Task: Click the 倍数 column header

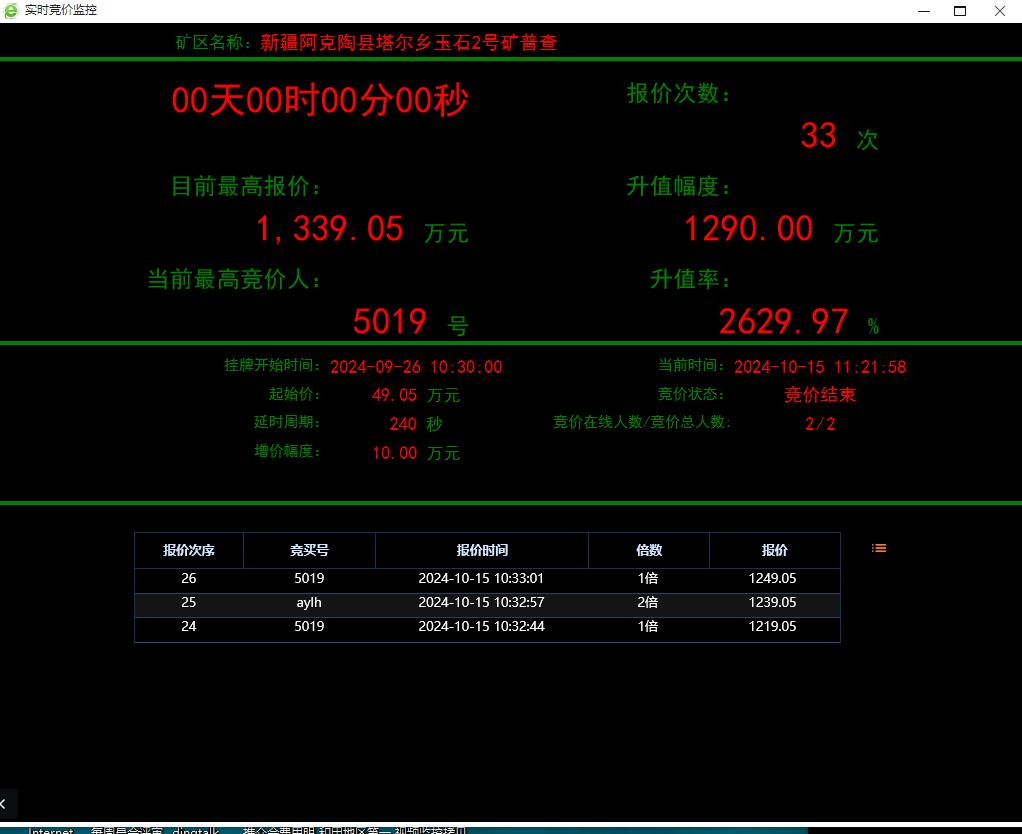Action: [x=649, y=550]
